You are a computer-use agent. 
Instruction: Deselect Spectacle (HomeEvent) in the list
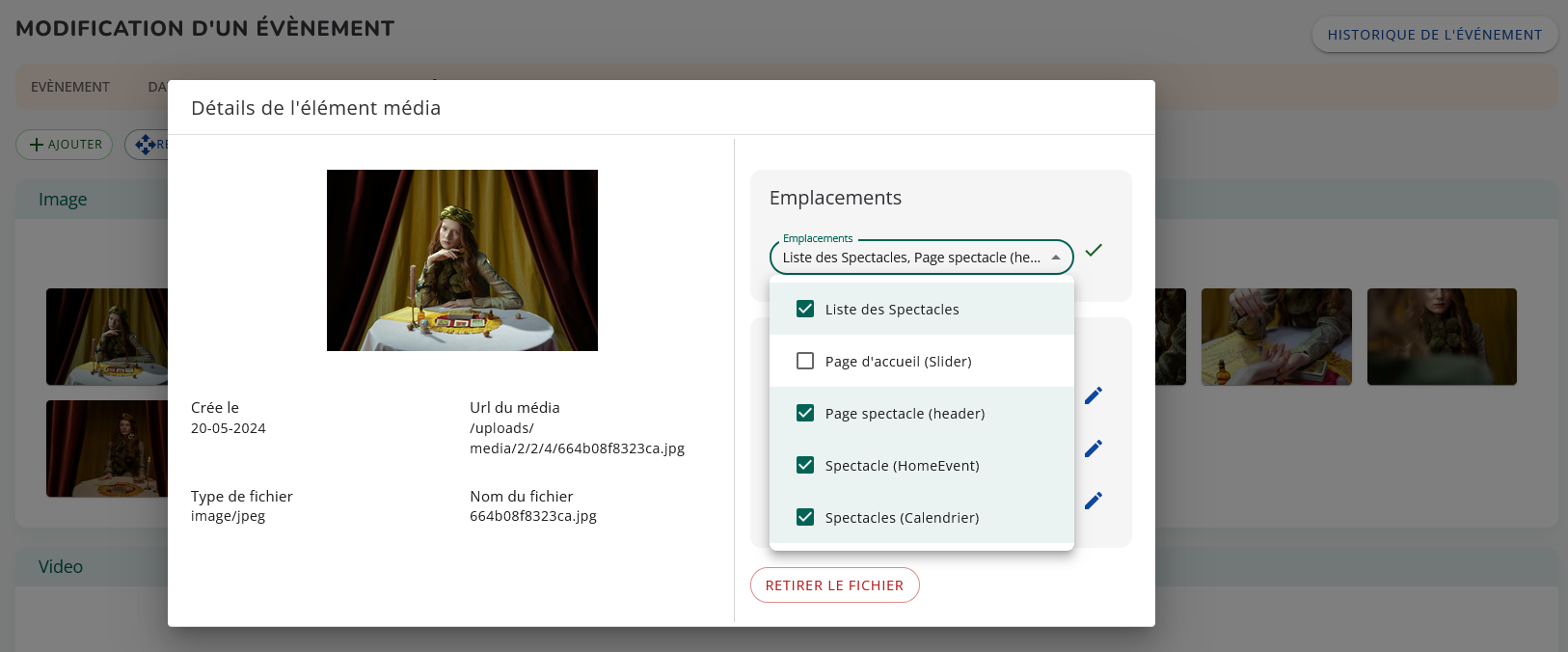pos(805,466)
